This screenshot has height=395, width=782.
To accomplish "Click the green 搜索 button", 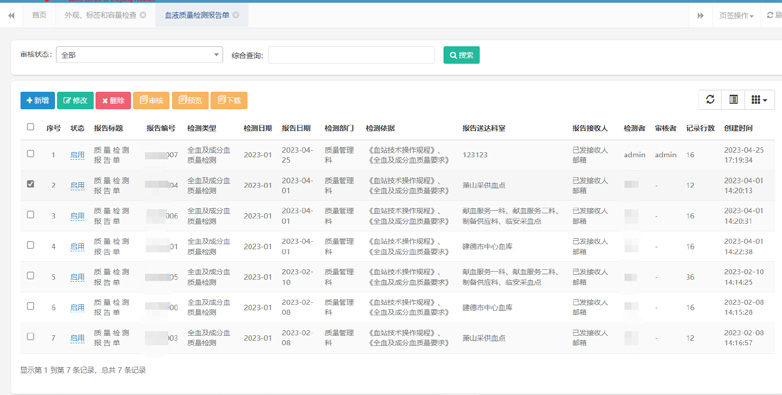I will coord(461,55).
